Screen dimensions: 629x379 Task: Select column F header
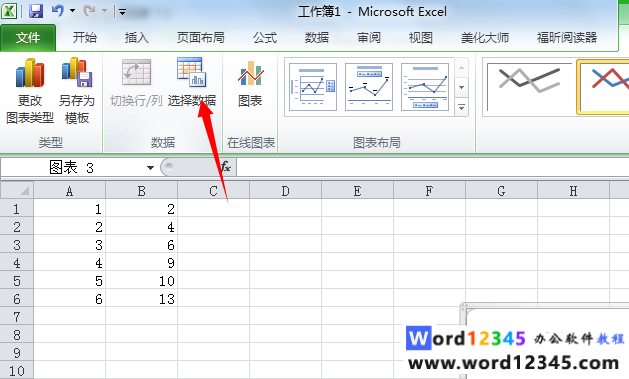click(429, 191)
